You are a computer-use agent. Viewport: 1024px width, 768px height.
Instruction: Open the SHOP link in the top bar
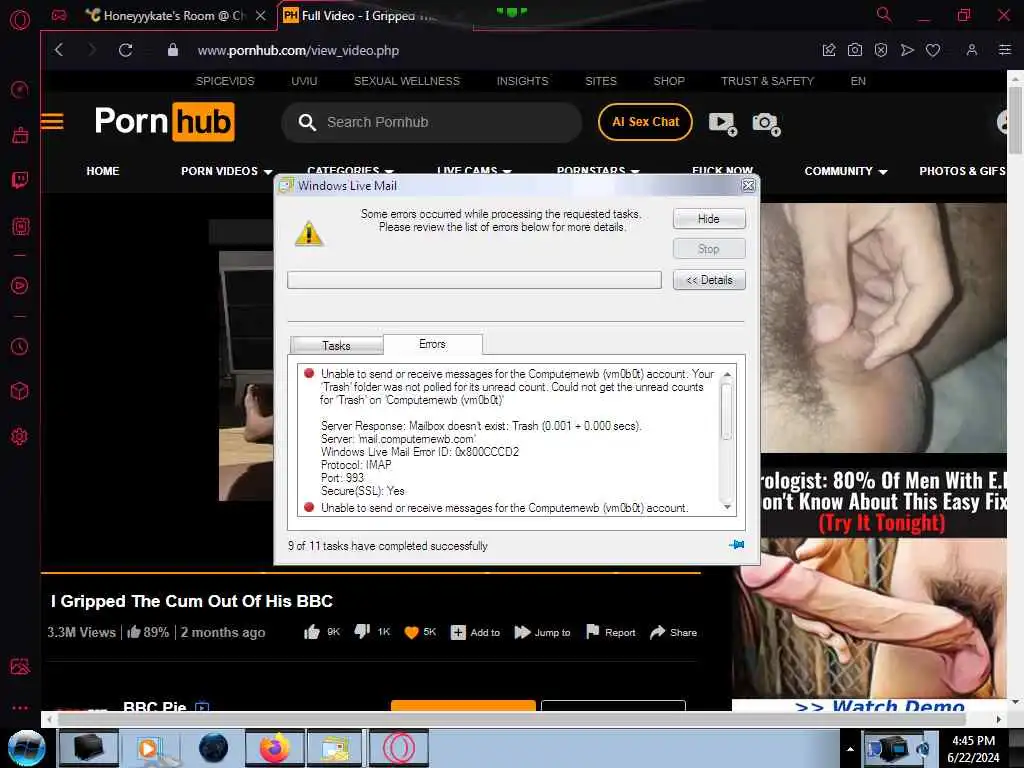[x=669, y=81]
